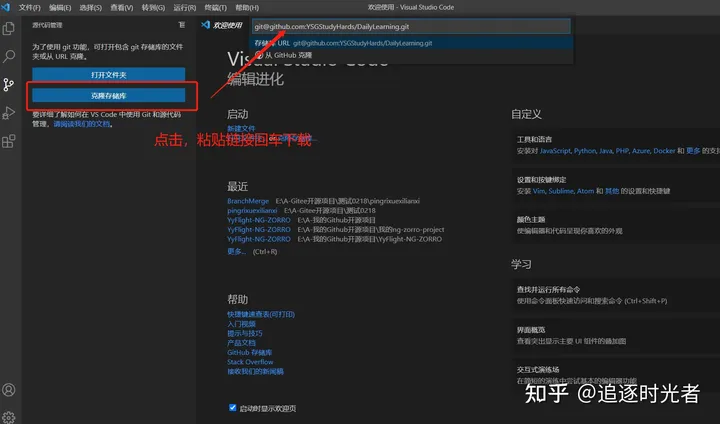Open the 转到(G) menu
The image size is (720, 424).
point(153,7)
